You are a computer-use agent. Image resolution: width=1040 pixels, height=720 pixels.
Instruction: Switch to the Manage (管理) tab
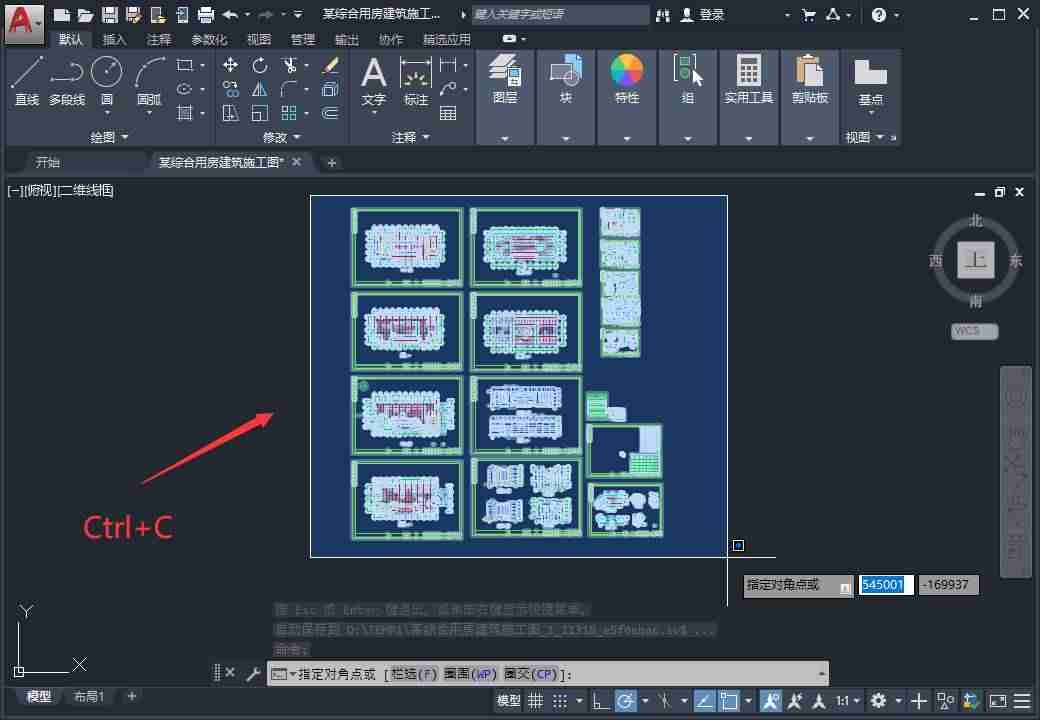(303, 40)
